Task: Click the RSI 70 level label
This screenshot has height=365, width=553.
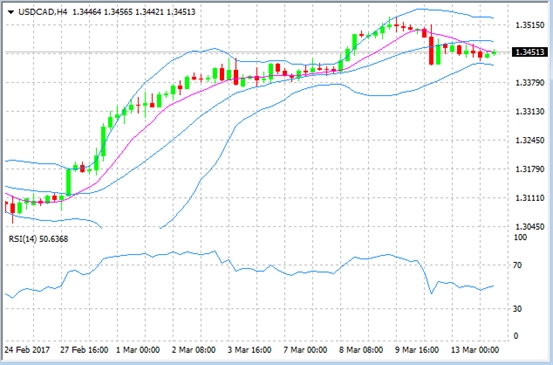Action: [x=517, y=265]
